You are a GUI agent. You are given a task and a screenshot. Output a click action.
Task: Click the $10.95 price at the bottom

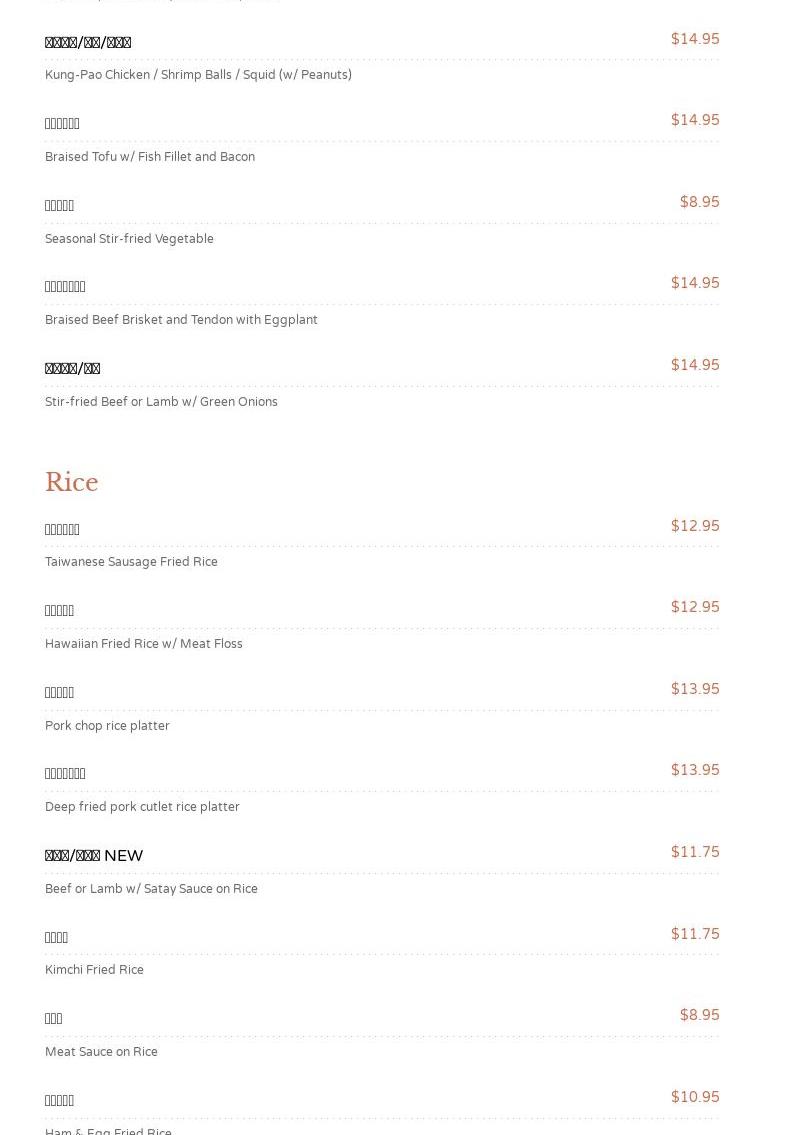pyautogui.click(x=695, y=1097)
